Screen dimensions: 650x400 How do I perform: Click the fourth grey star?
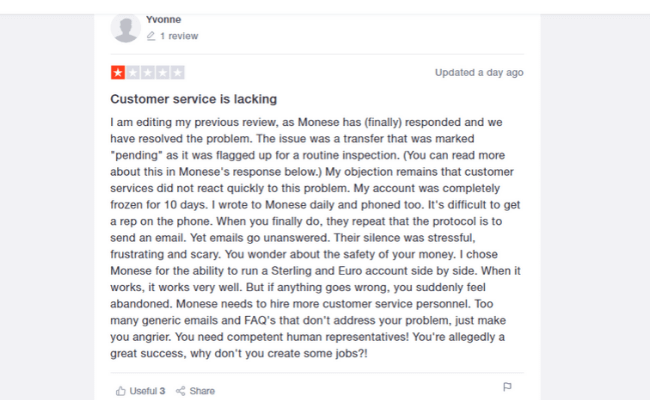tap(162, 73)
